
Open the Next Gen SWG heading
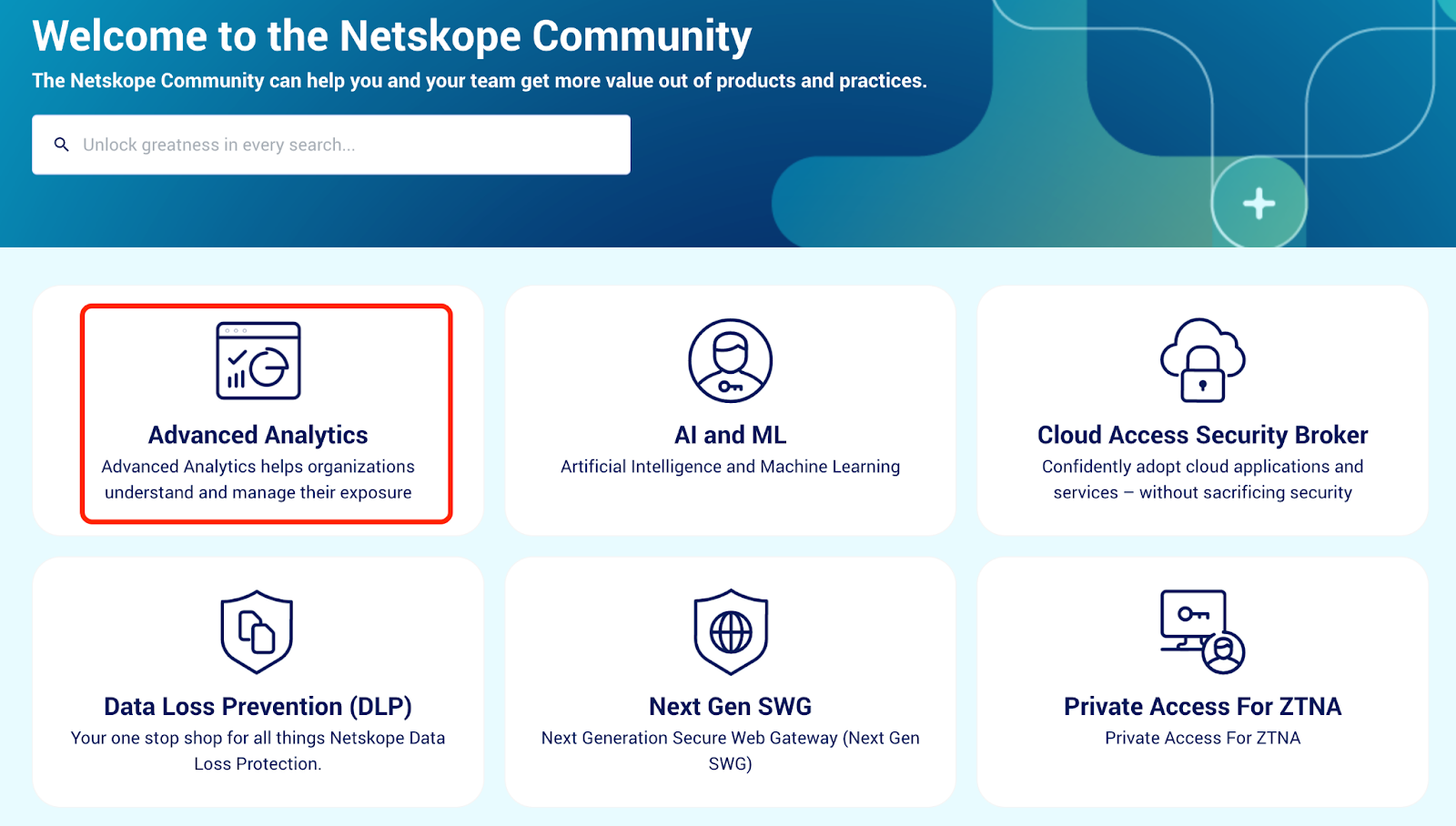tap(731, 707)
